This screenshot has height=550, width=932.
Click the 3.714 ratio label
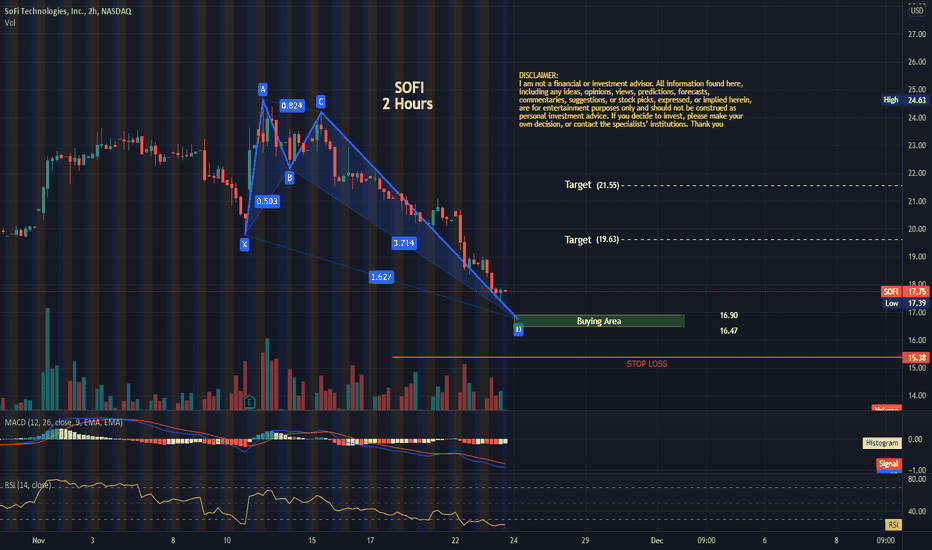pyautogui.click(x=404, y=243)
